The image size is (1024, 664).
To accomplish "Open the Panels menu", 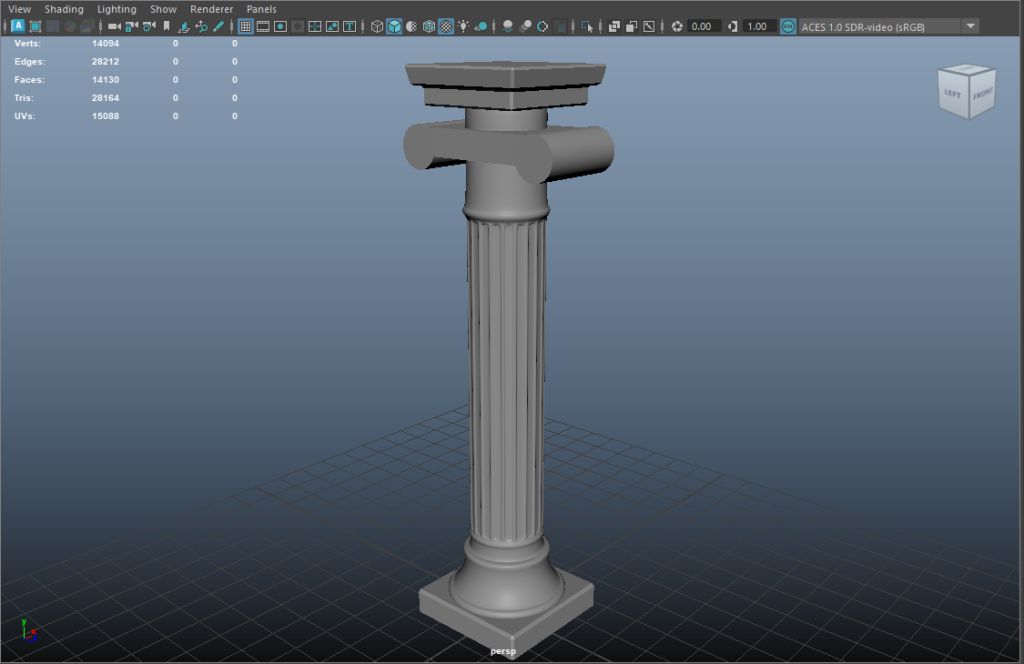I will (261, 9).
